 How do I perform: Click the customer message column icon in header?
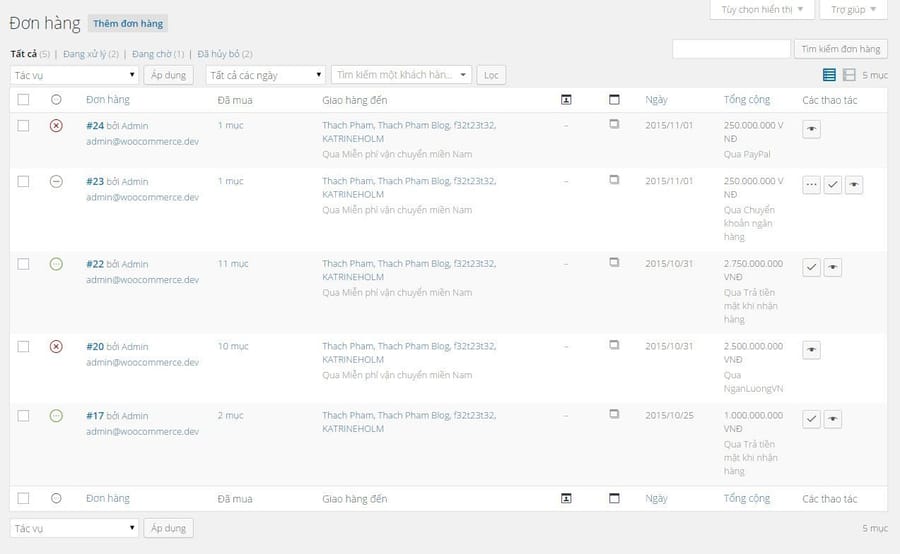(566, 100)
